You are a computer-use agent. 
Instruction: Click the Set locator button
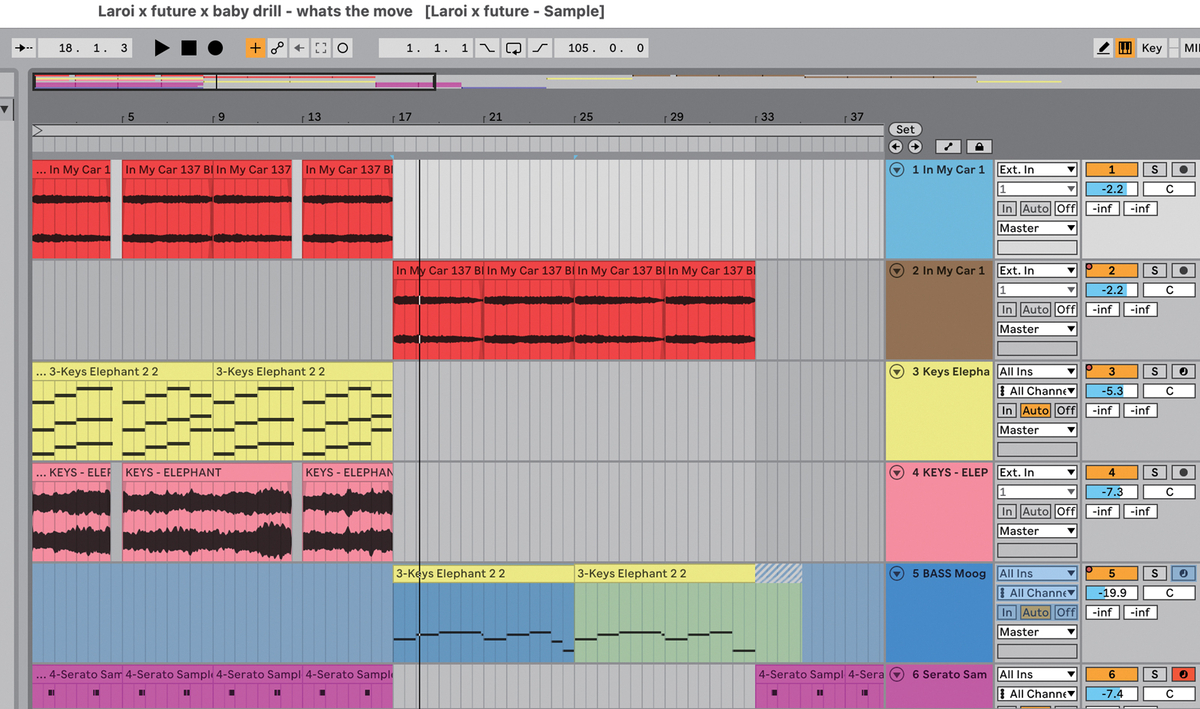coord(905,129)
